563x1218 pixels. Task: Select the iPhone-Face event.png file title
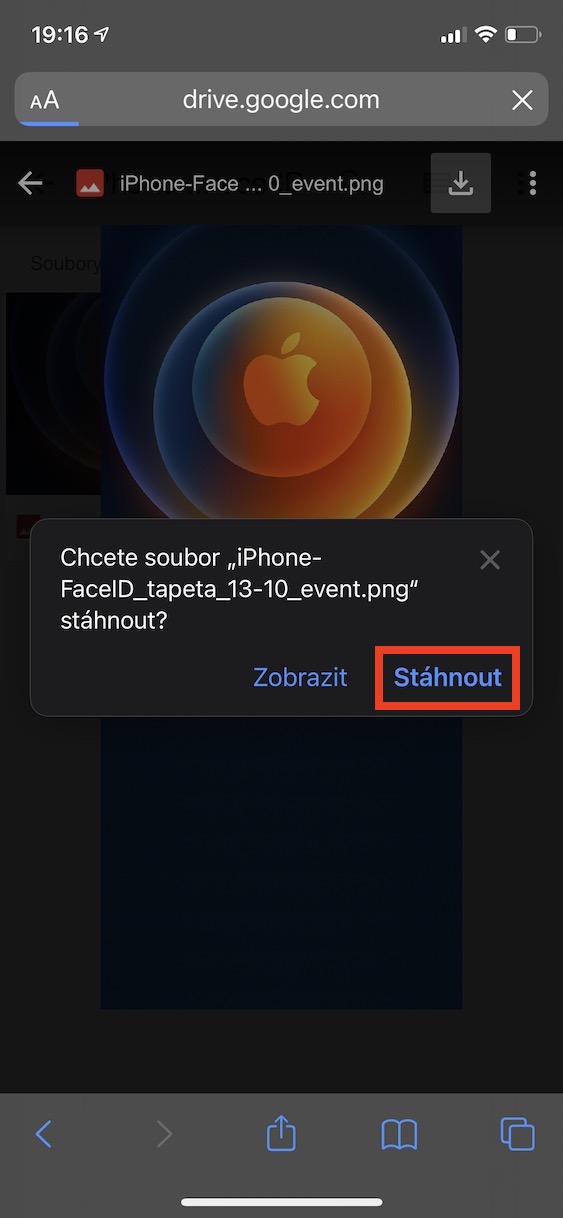[251, 184]
